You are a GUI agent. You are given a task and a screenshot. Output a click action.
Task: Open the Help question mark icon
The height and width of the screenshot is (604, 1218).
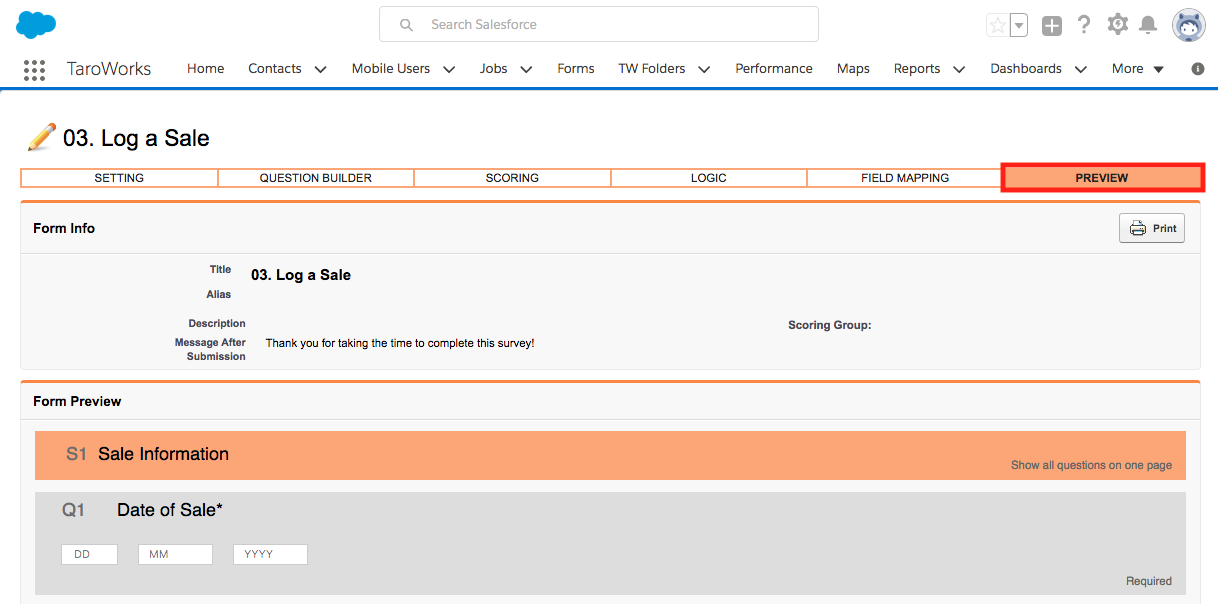click(1084, 25)
